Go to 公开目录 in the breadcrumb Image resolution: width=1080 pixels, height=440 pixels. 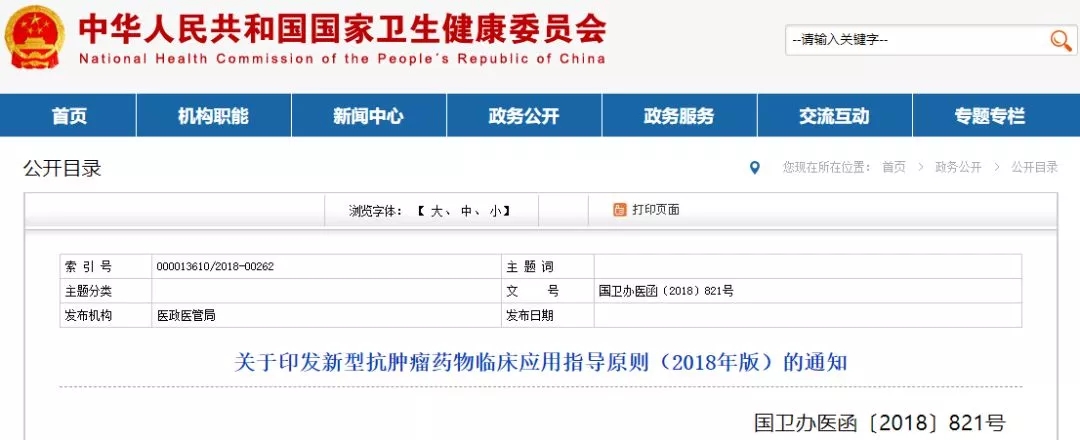point(1035,167)
